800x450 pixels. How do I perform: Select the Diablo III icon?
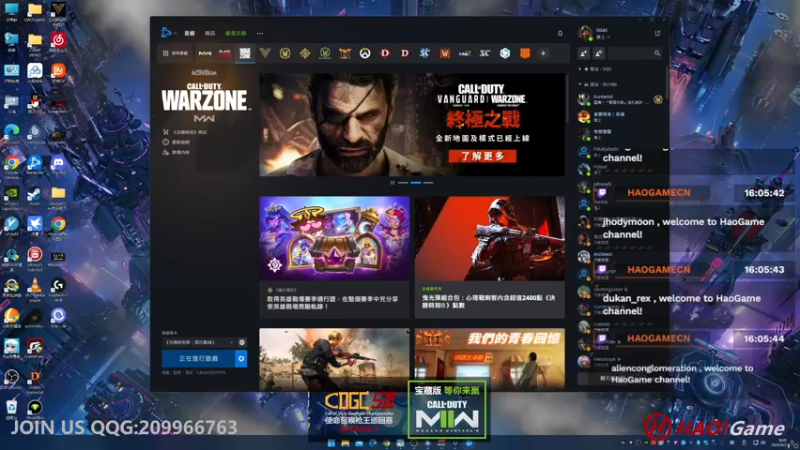coord(405,53)
